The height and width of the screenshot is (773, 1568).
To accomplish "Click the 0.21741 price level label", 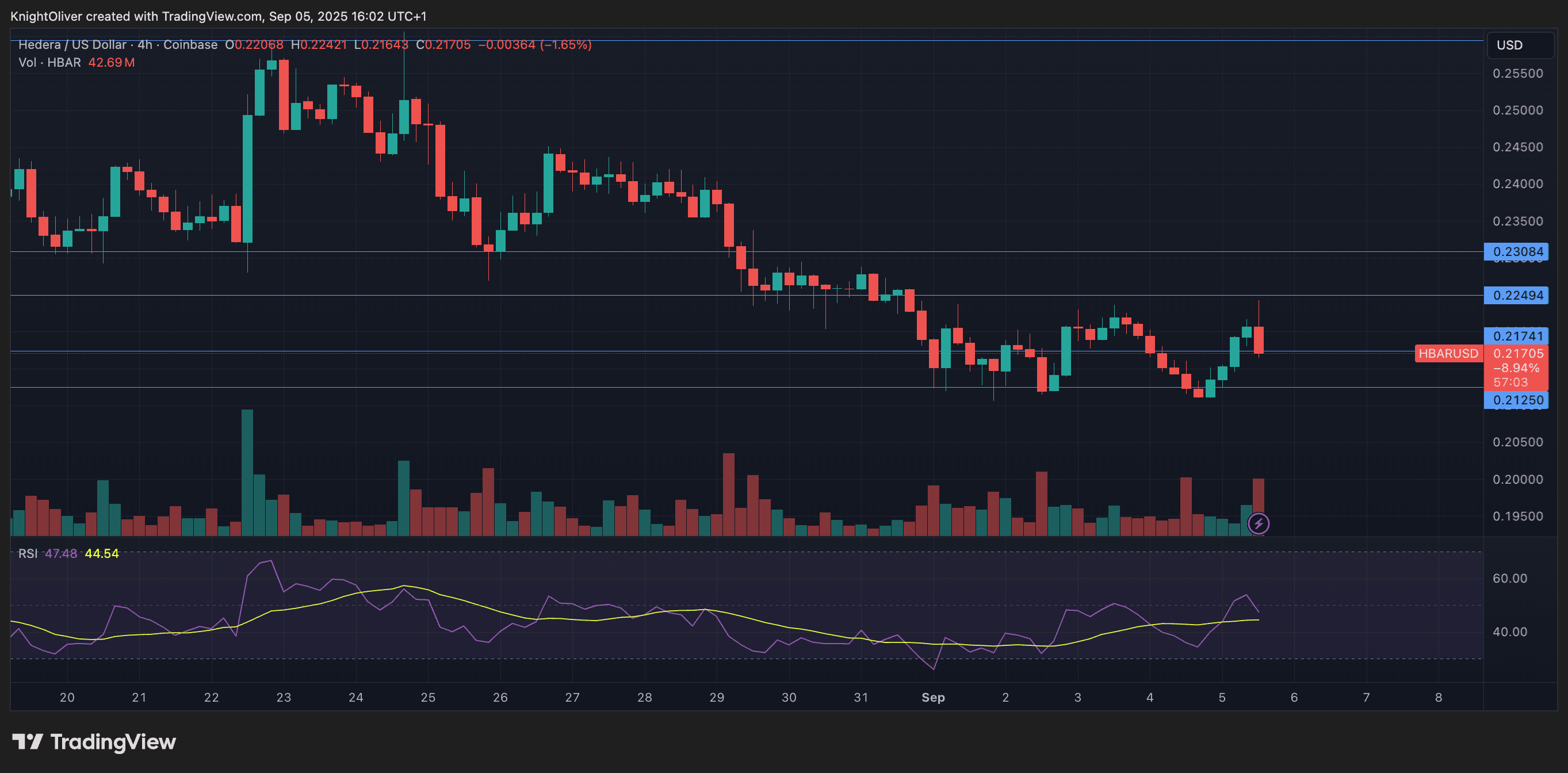I will tap(1517, 336).
